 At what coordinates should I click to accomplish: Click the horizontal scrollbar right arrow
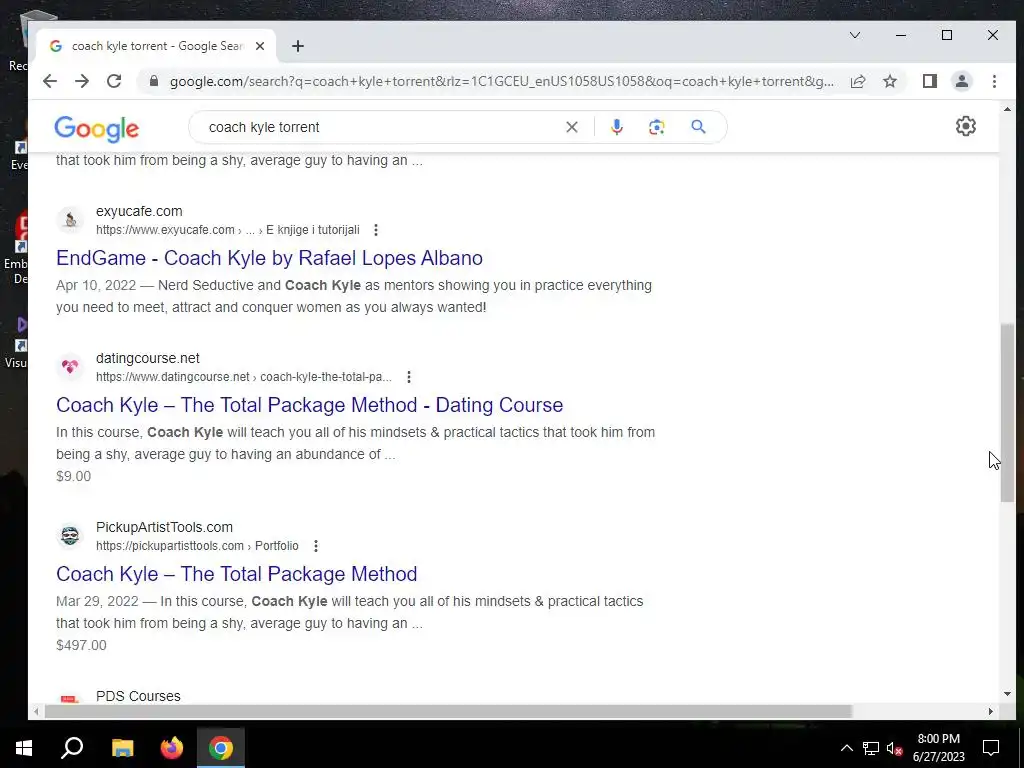tap(991, 711)
